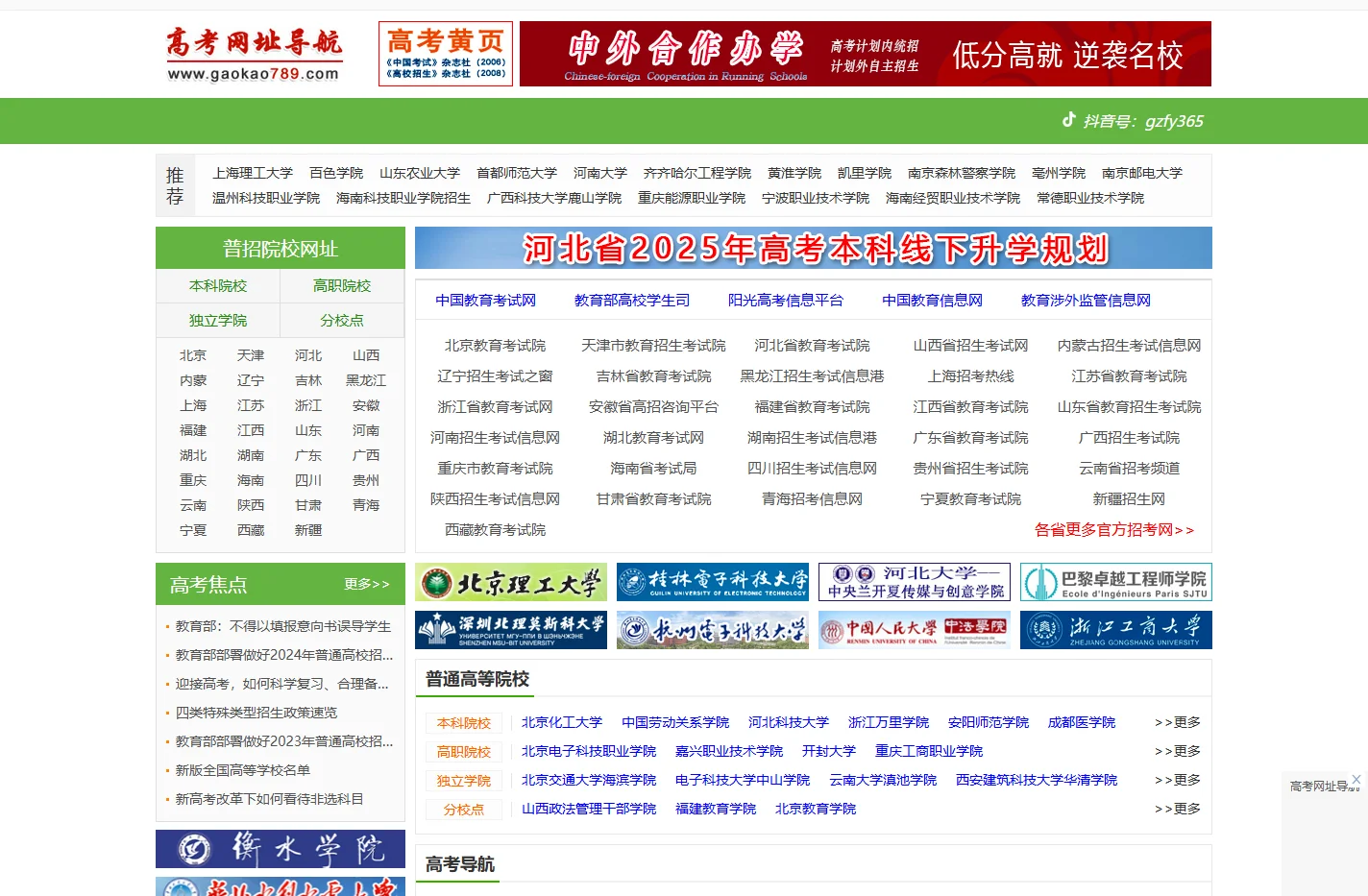Select 黑龙江 in province list
Viewport: 1368px width, 896px height.
(x=366, y=380)
